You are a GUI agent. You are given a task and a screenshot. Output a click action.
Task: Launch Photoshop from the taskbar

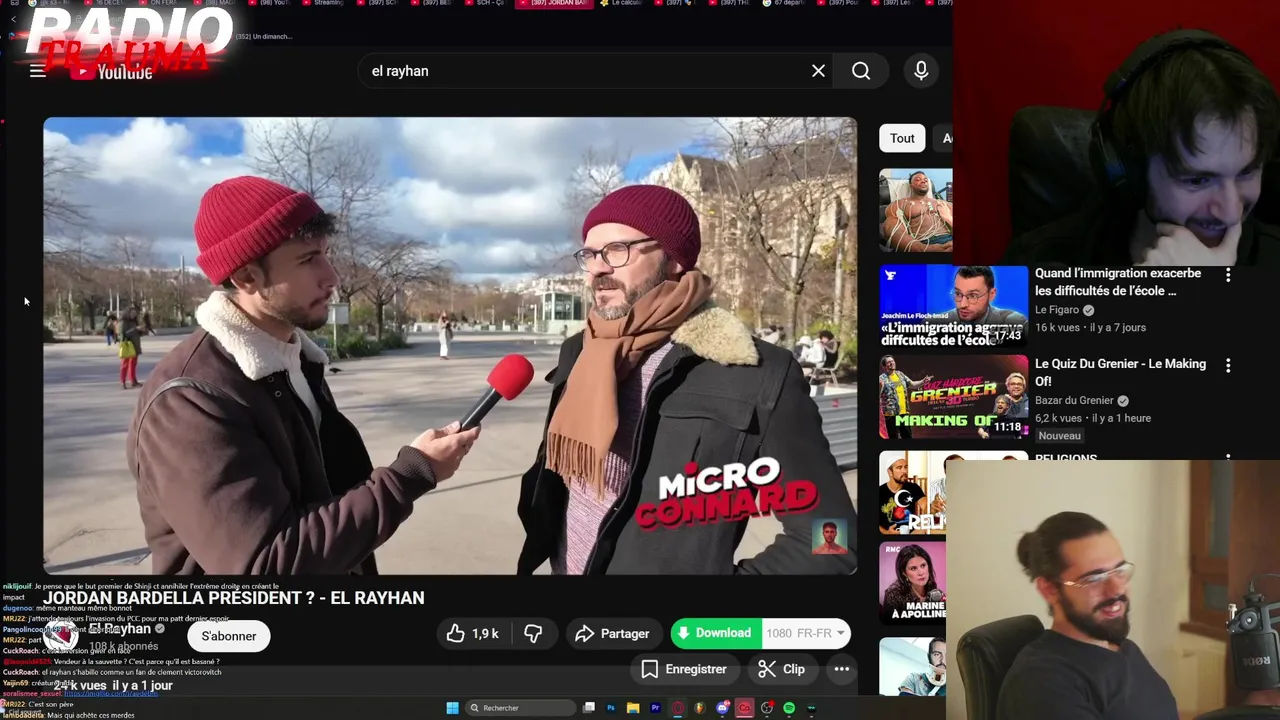click(611, 708)
